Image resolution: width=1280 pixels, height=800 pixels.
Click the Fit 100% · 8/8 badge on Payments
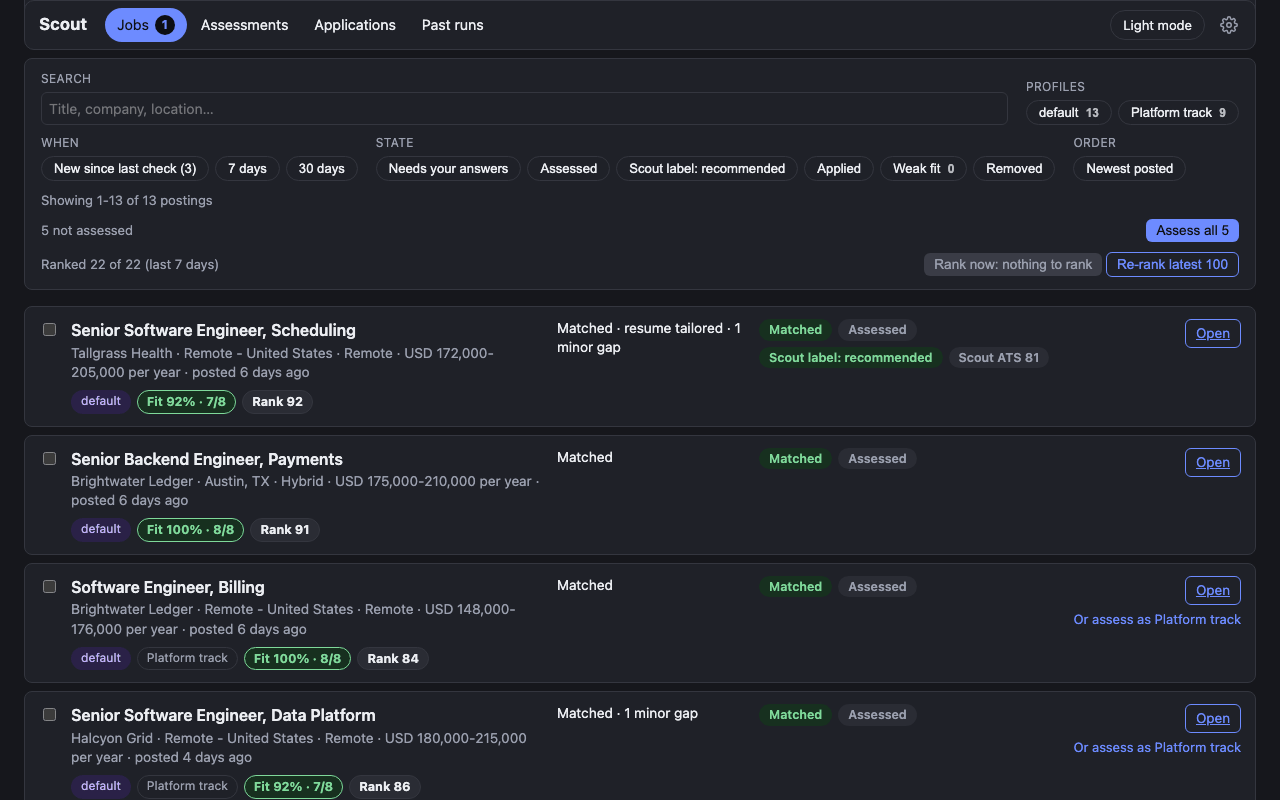point(190,530)
